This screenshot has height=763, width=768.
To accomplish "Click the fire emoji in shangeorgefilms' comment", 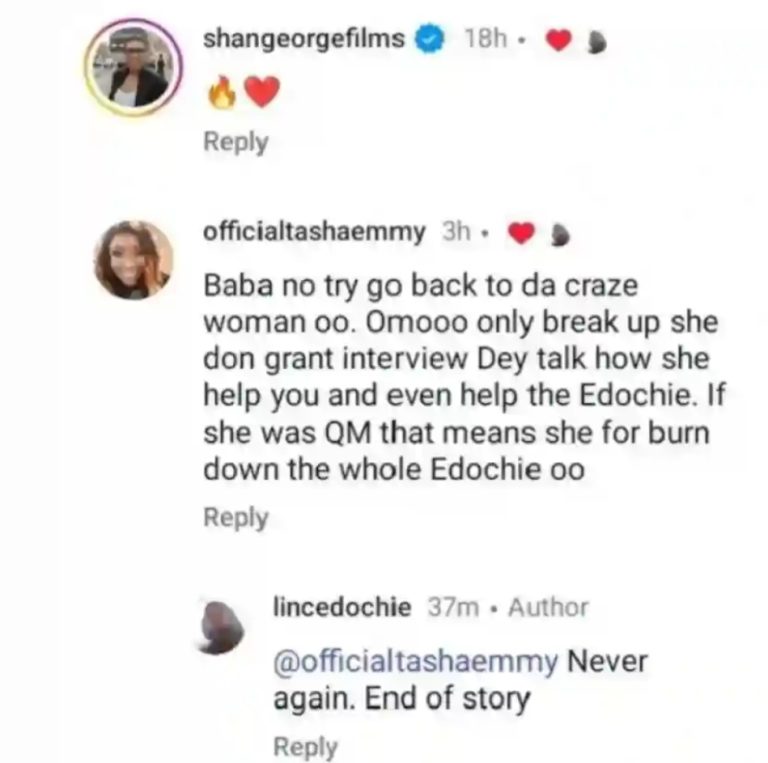I will 219,94.
